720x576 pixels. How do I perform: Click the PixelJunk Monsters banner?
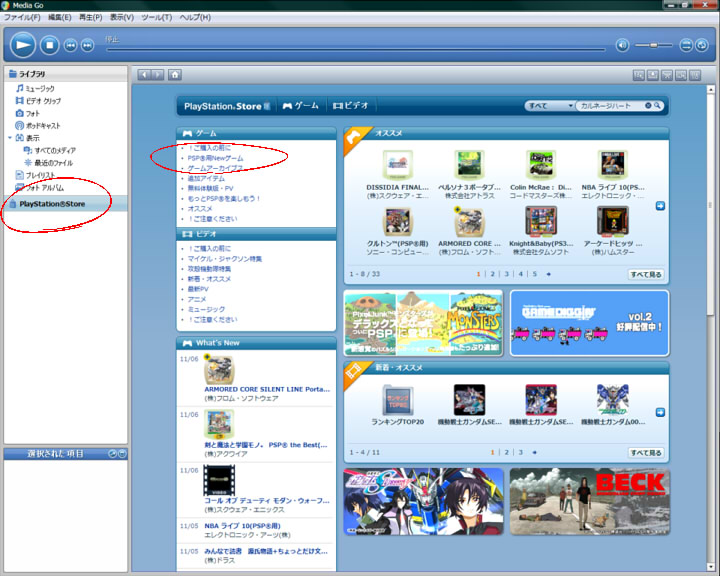[423, 323]
